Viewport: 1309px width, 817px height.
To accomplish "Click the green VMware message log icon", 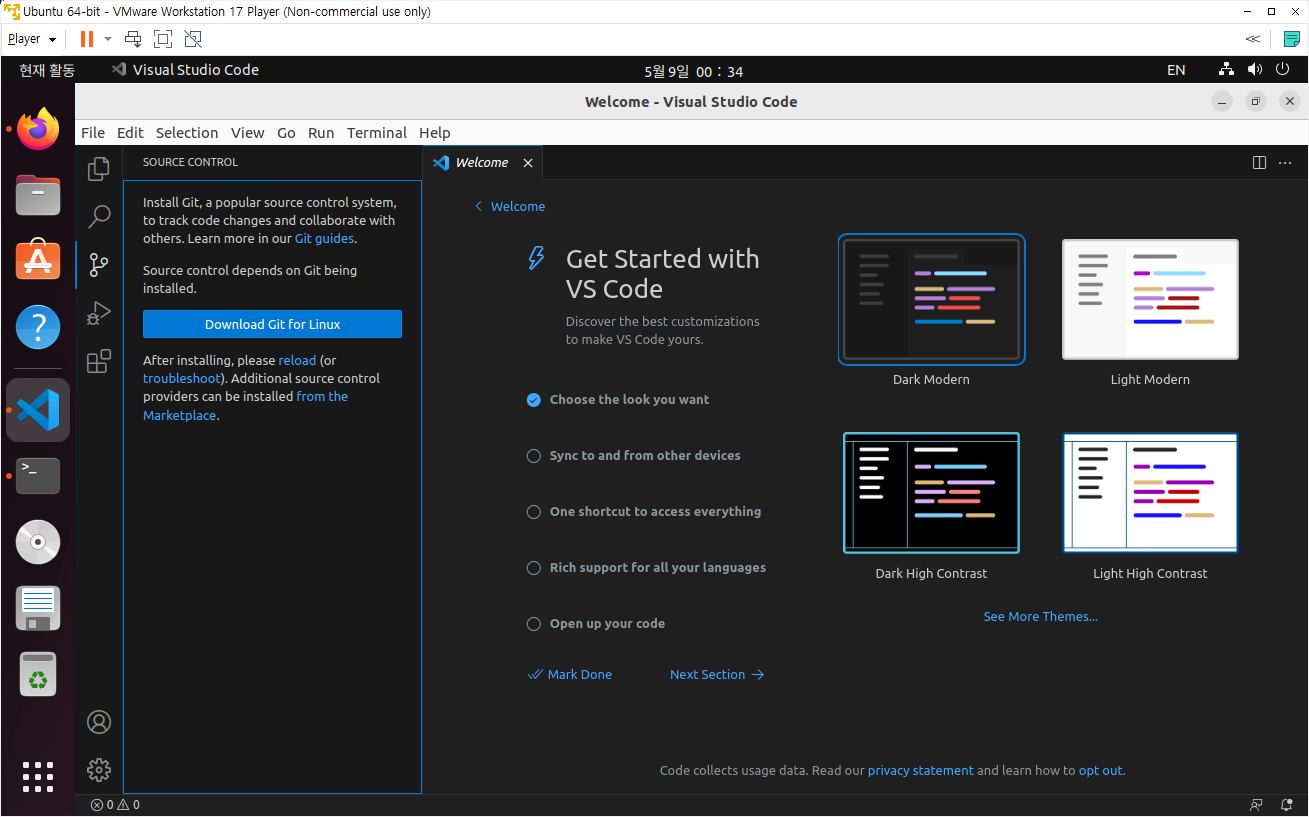I will [1292, 39].
